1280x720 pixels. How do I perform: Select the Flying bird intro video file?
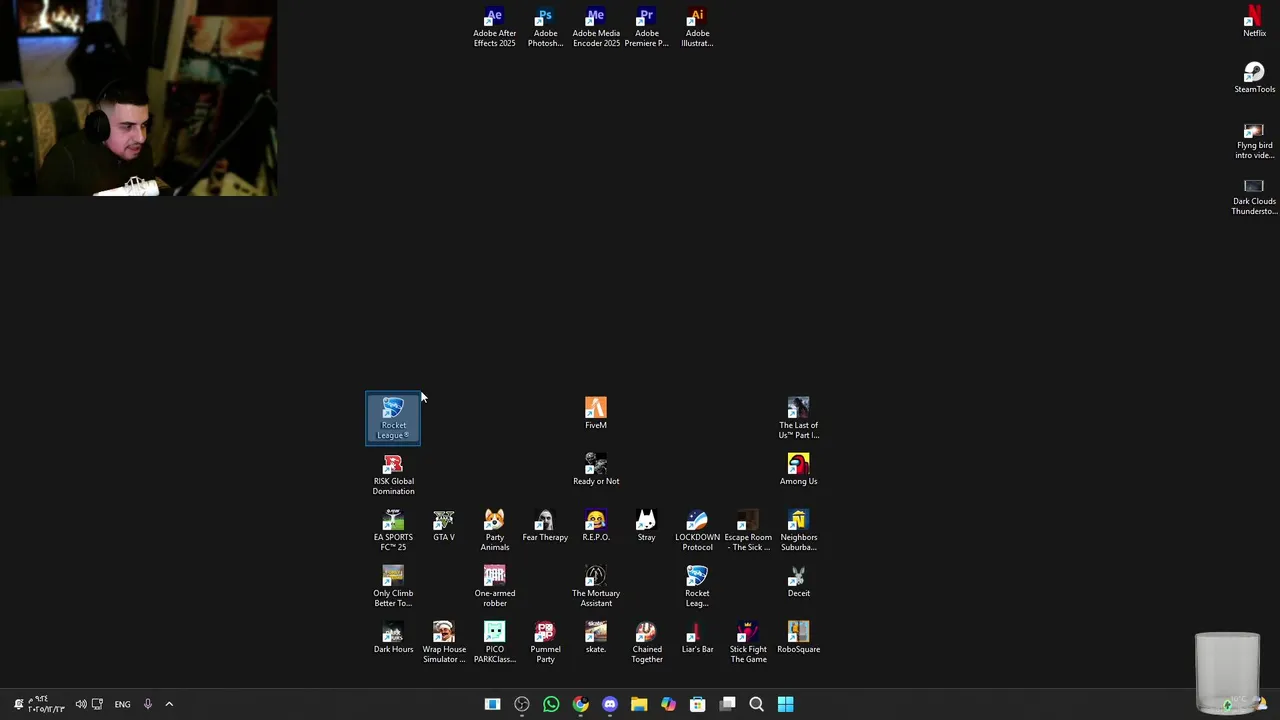[x=1254, y=140]
